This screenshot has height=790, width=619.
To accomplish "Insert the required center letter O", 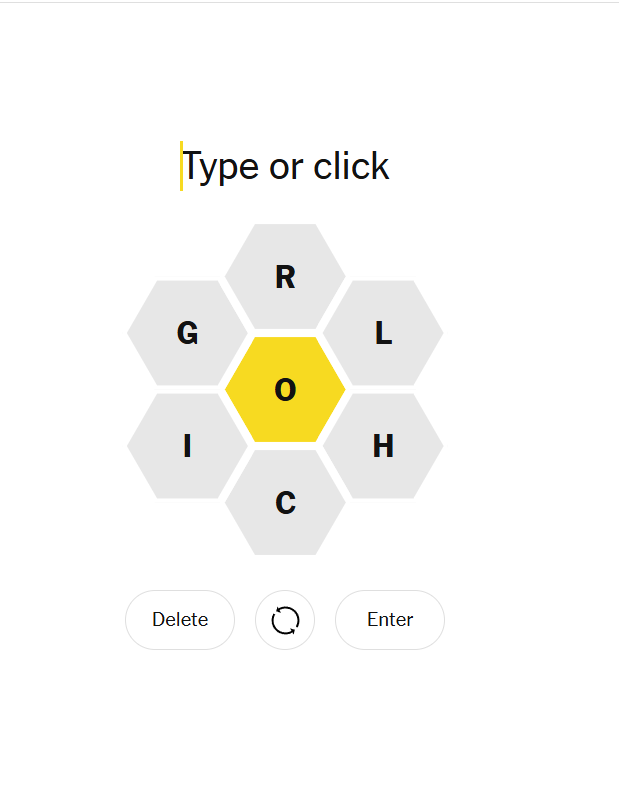I will tap(285, 390).
